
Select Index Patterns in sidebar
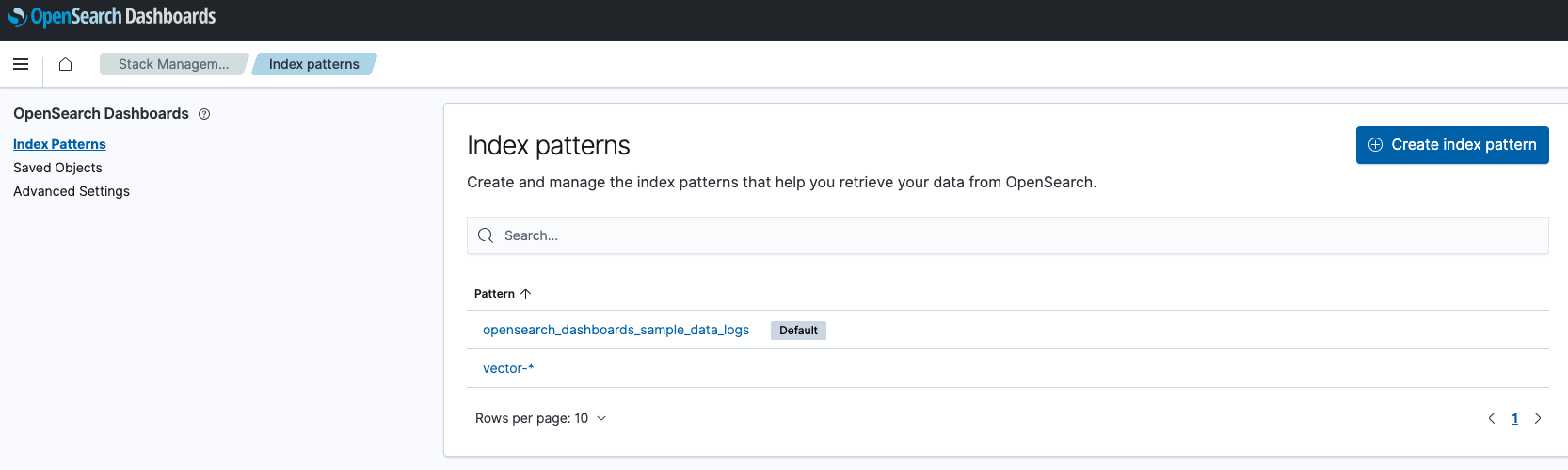click(x=59, y=144)
